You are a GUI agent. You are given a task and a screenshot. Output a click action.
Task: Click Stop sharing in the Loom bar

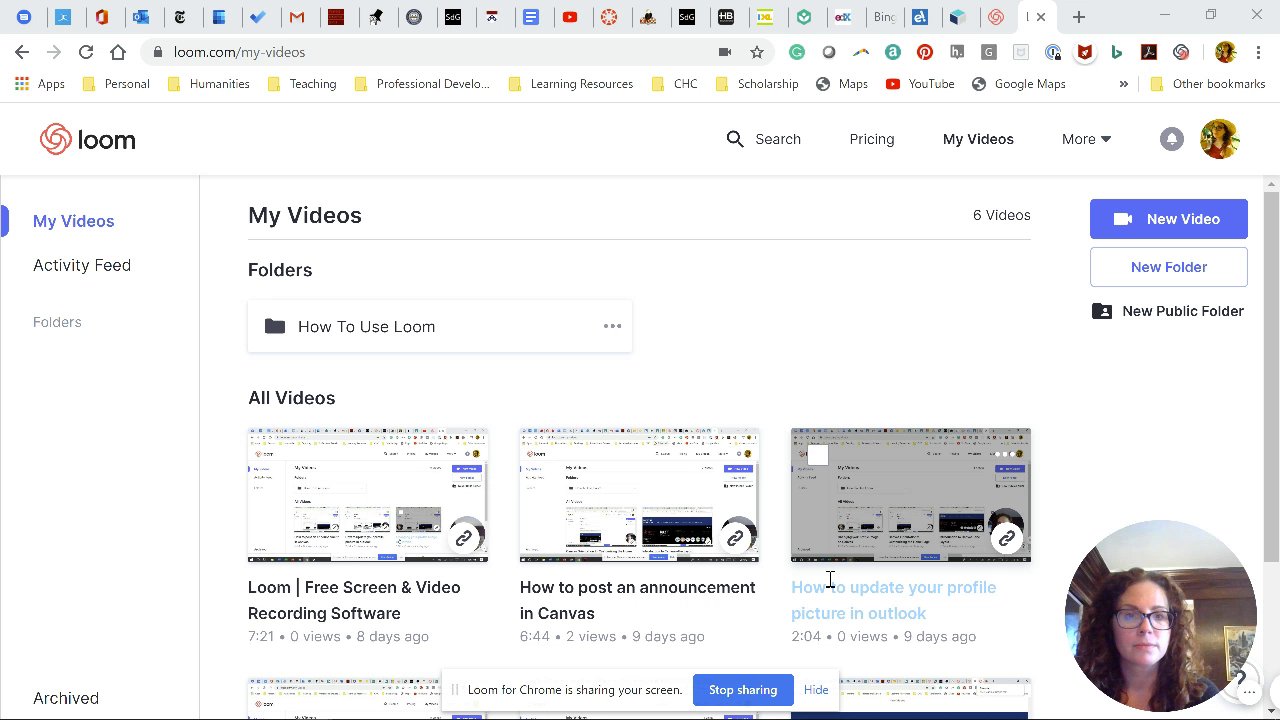(x=743, y=690)
